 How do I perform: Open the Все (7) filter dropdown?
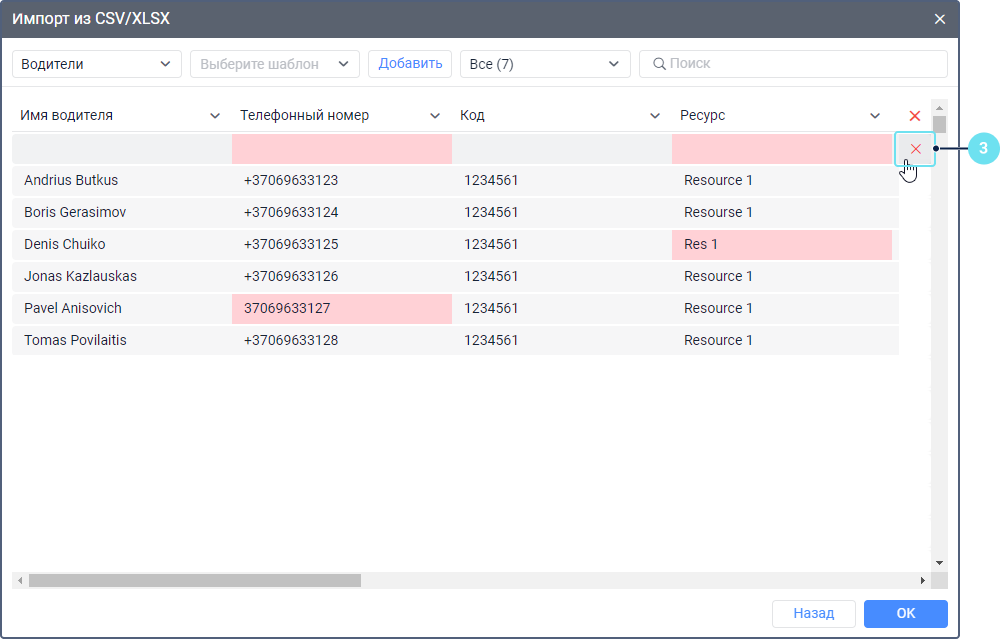545,64
